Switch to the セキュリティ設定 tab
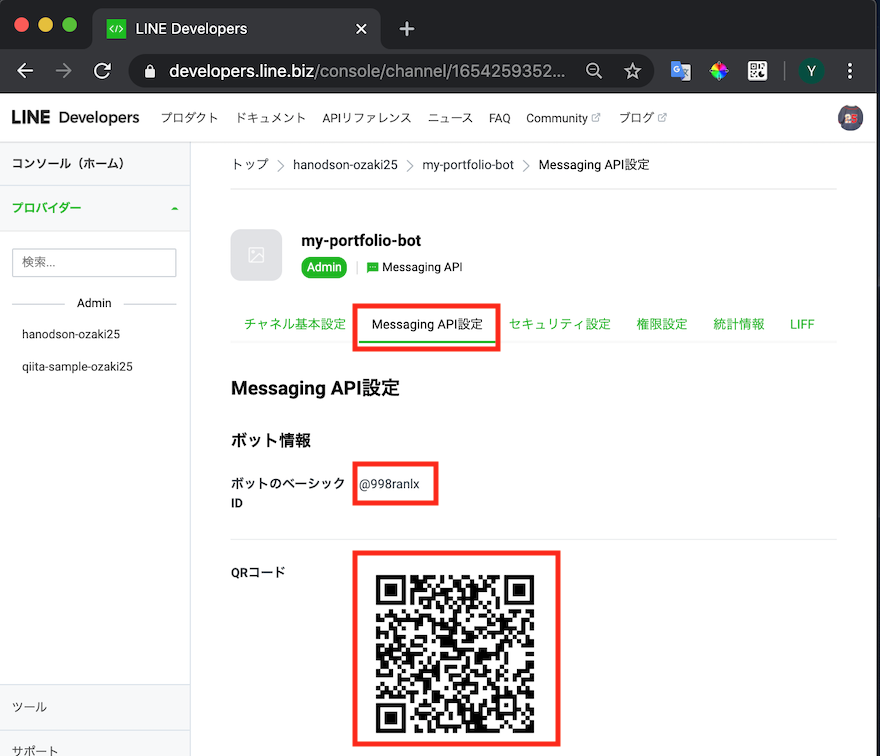This screenshot has height=756, width=880. pos(559,324)
